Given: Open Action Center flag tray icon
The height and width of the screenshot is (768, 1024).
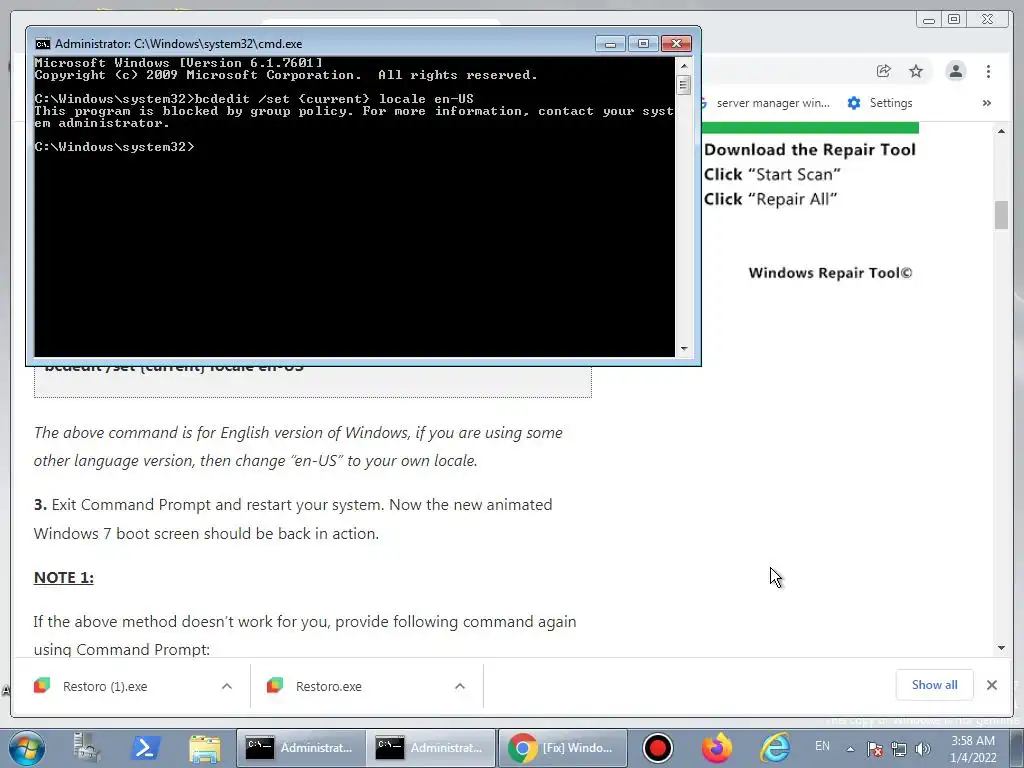Looking at the screenshot, I should pos(875,749).
